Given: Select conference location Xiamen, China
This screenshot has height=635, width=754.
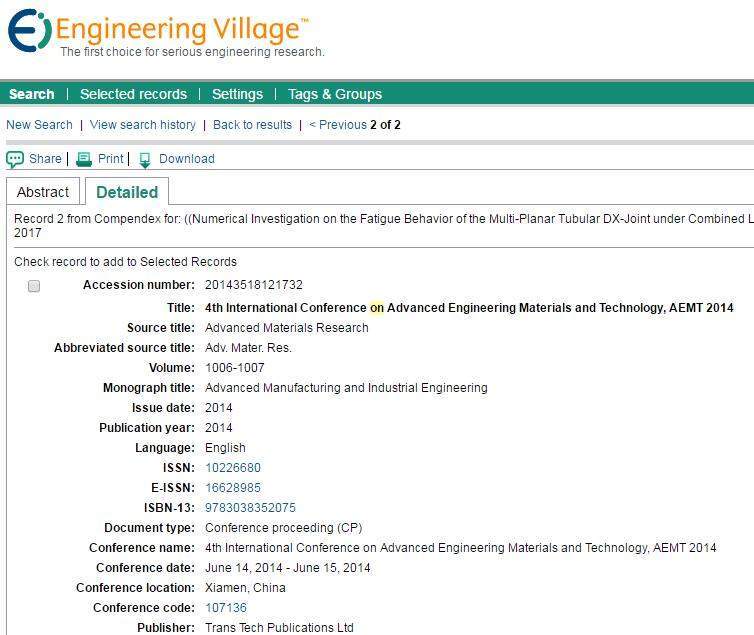Looking at the screenshot, I should click(245, 588).
